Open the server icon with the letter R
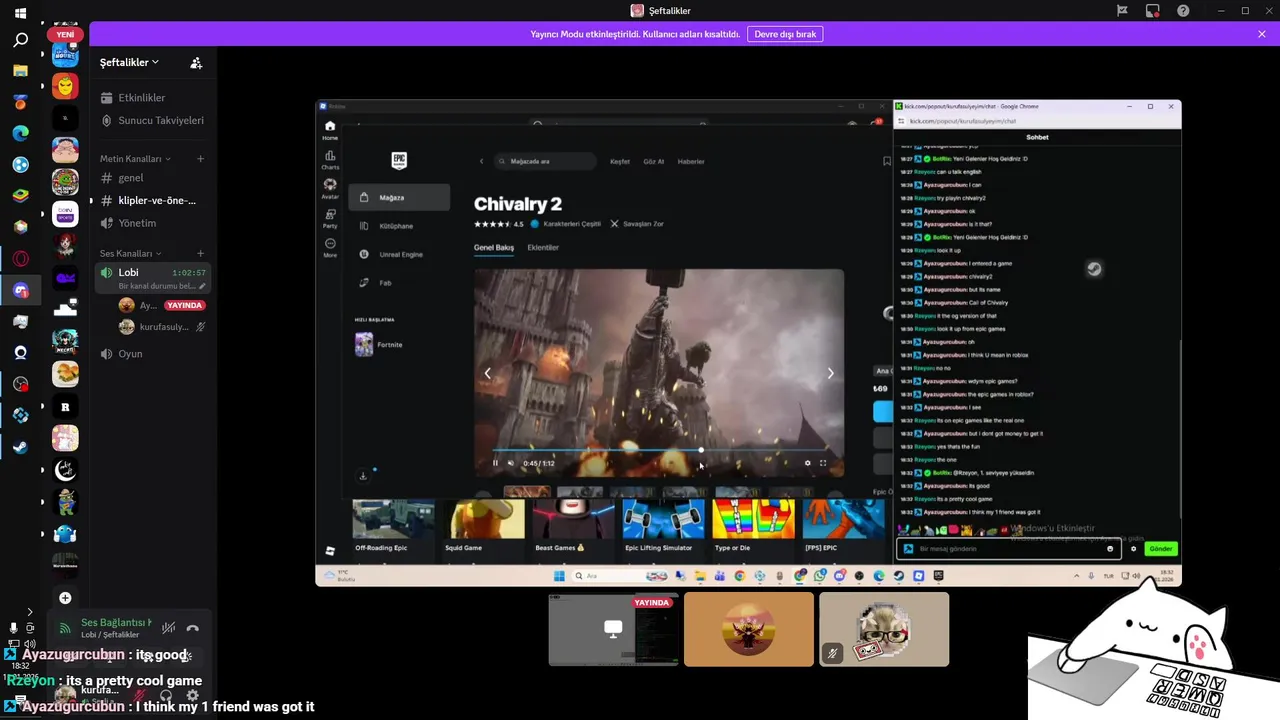This screenshot has height=720, width=1280. (65, 407)
